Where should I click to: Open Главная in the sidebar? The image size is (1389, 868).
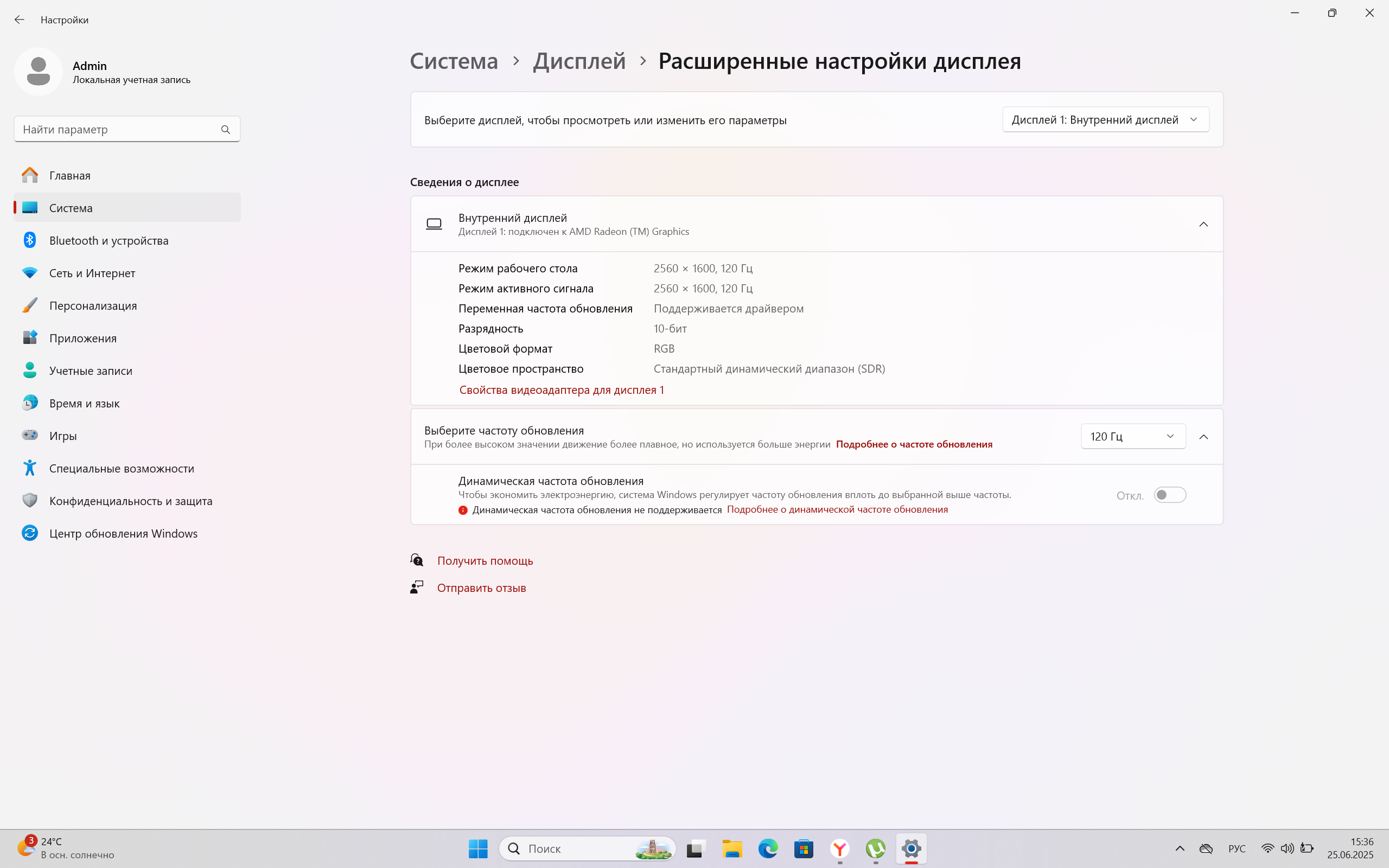(127, 175)
